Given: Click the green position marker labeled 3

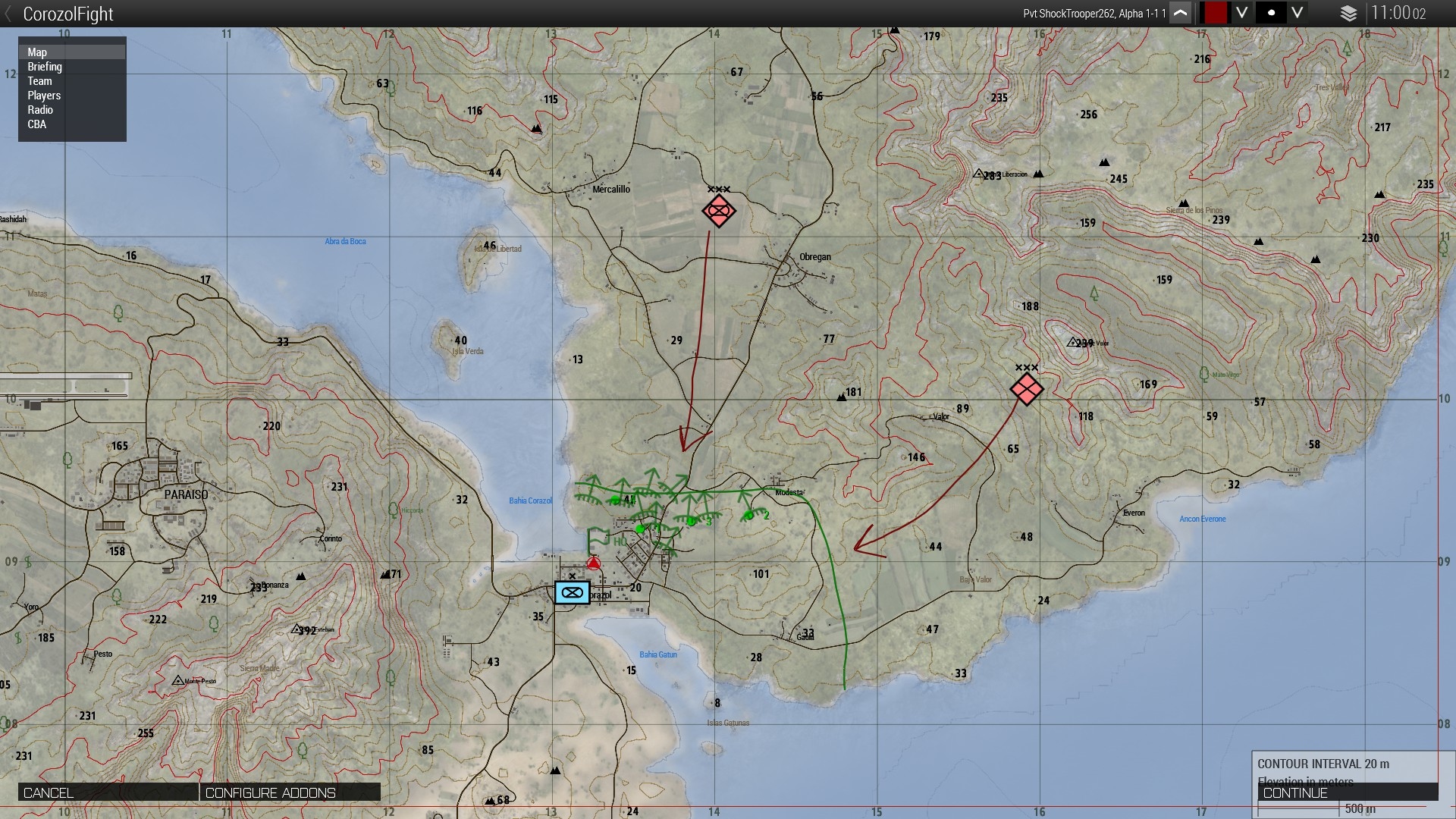Looking at the screenshot, I should (691, 522).
